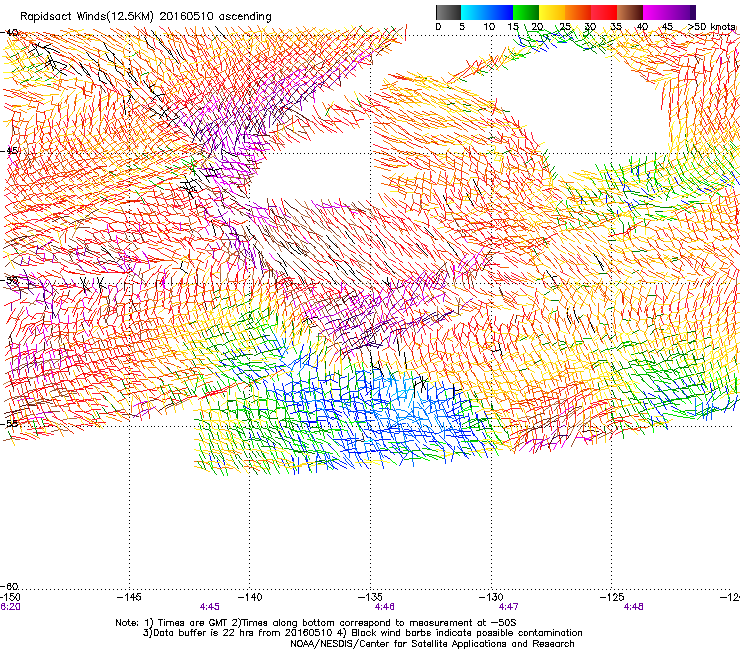Click the '>50 knots' legend label
Viewport: 740px width, 650px height.
(711, 27)
